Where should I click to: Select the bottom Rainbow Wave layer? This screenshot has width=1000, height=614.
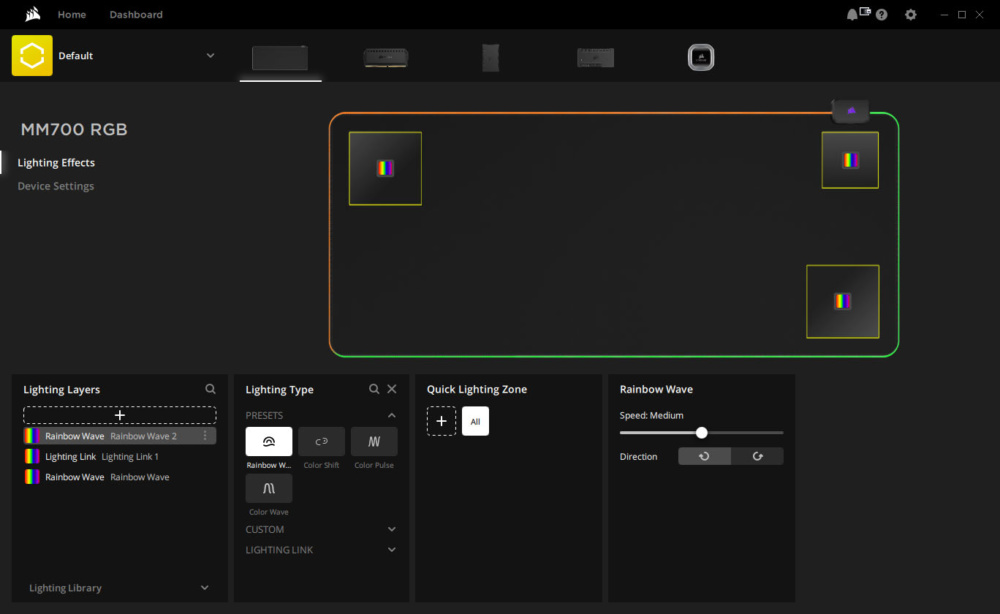[x=120, y=476]
